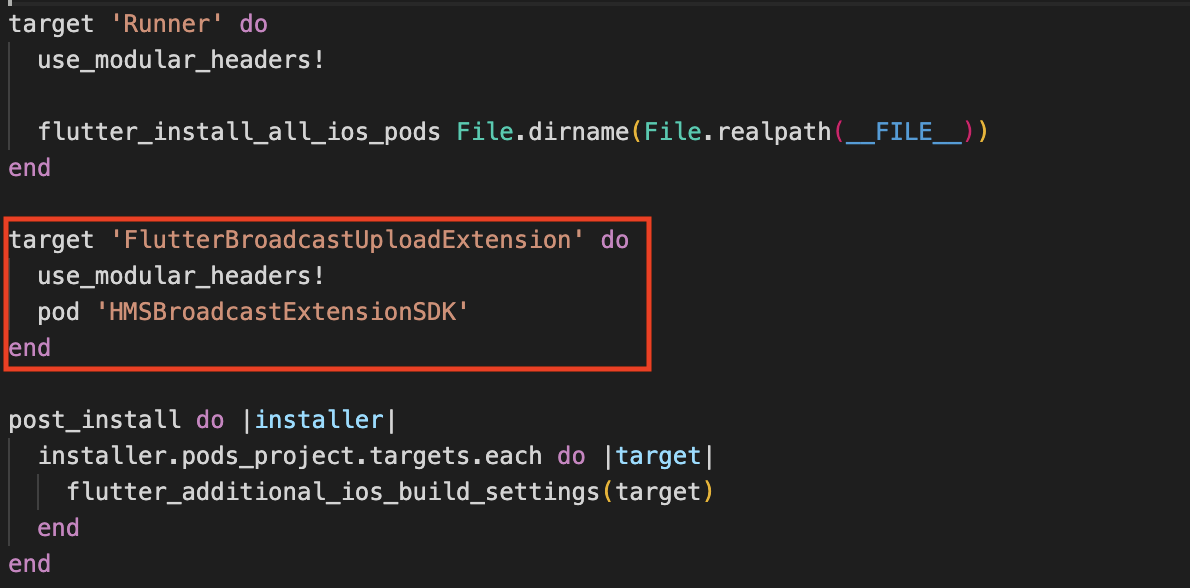Click the 'HMSBroadcastExtensionSDK' pod name
This screenshot has height=588, width=1190.
282,312
